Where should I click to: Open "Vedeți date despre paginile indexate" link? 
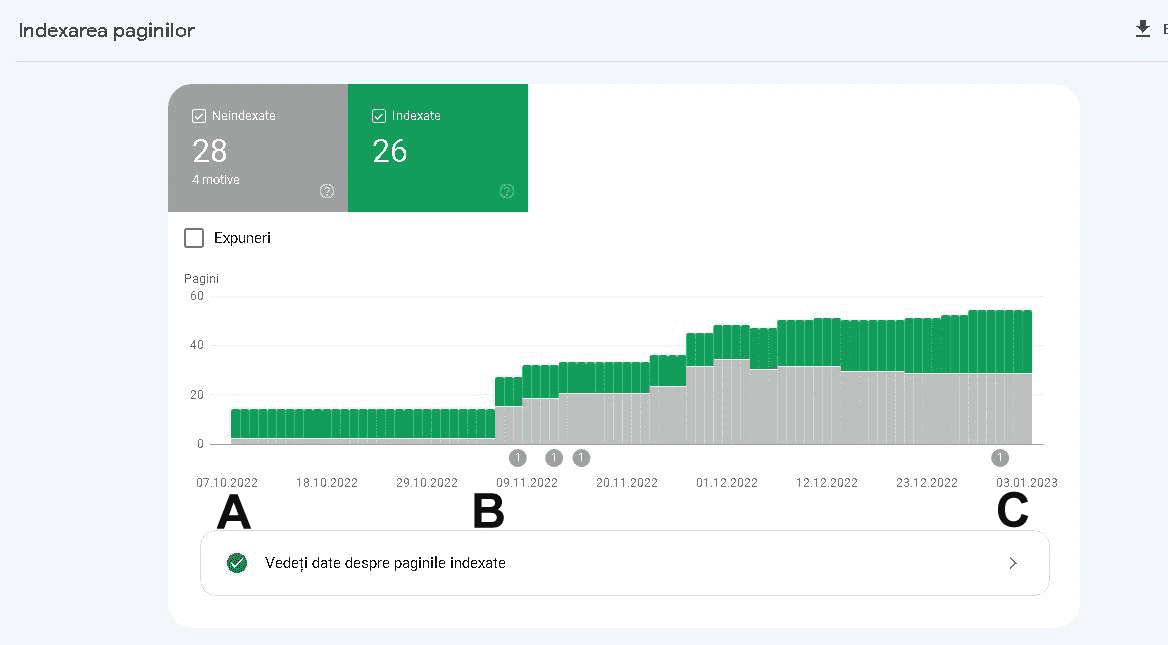(x=385, y=563)
